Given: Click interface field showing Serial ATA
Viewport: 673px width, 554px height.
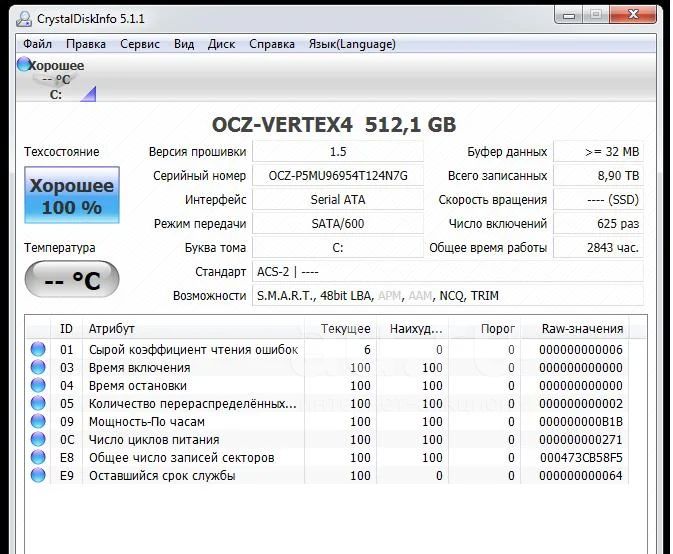Looking at the screenshot, I should [x=338, y=200].
